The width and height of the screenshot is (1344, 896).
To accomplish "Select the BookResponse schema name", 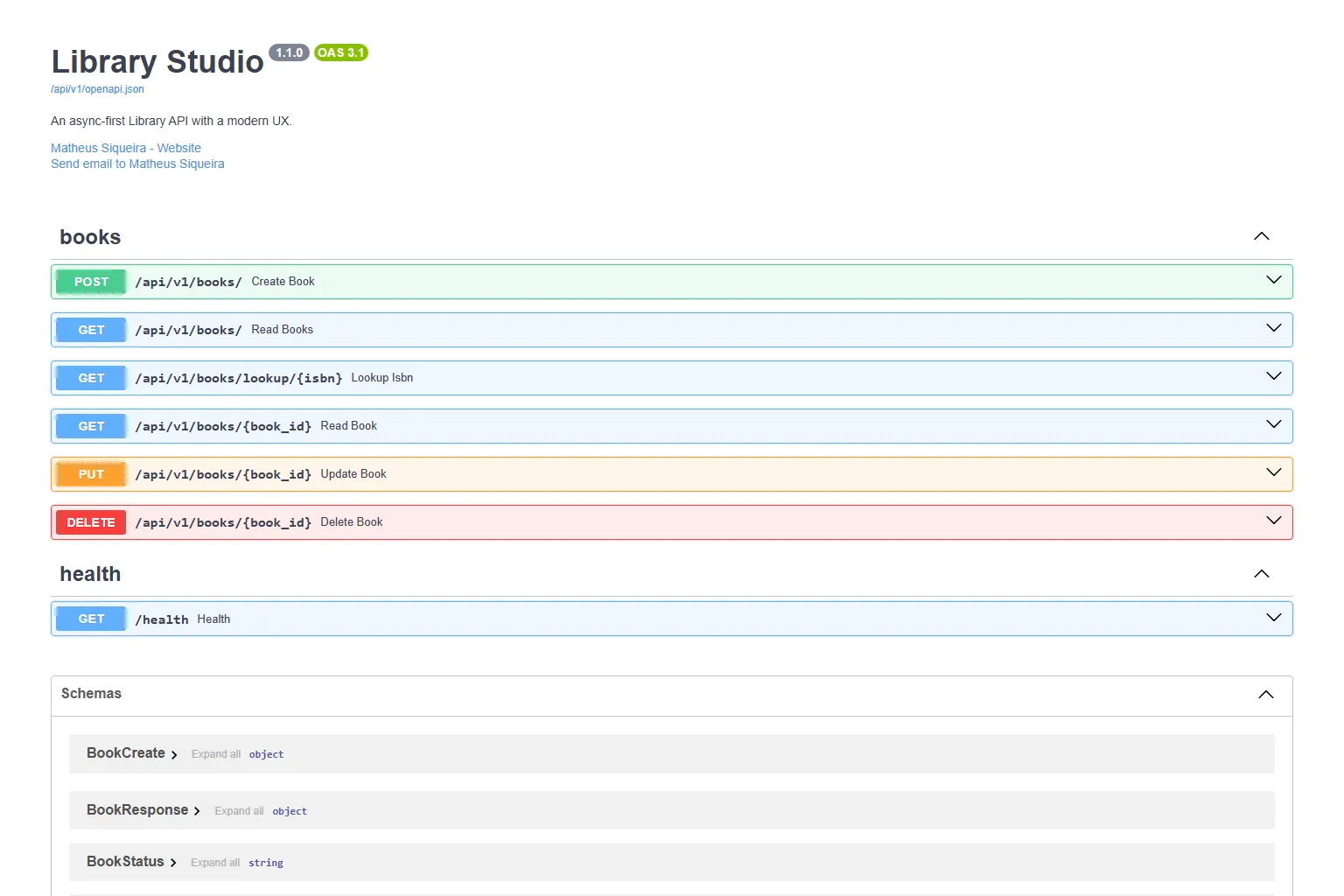I will click(137, 810).
